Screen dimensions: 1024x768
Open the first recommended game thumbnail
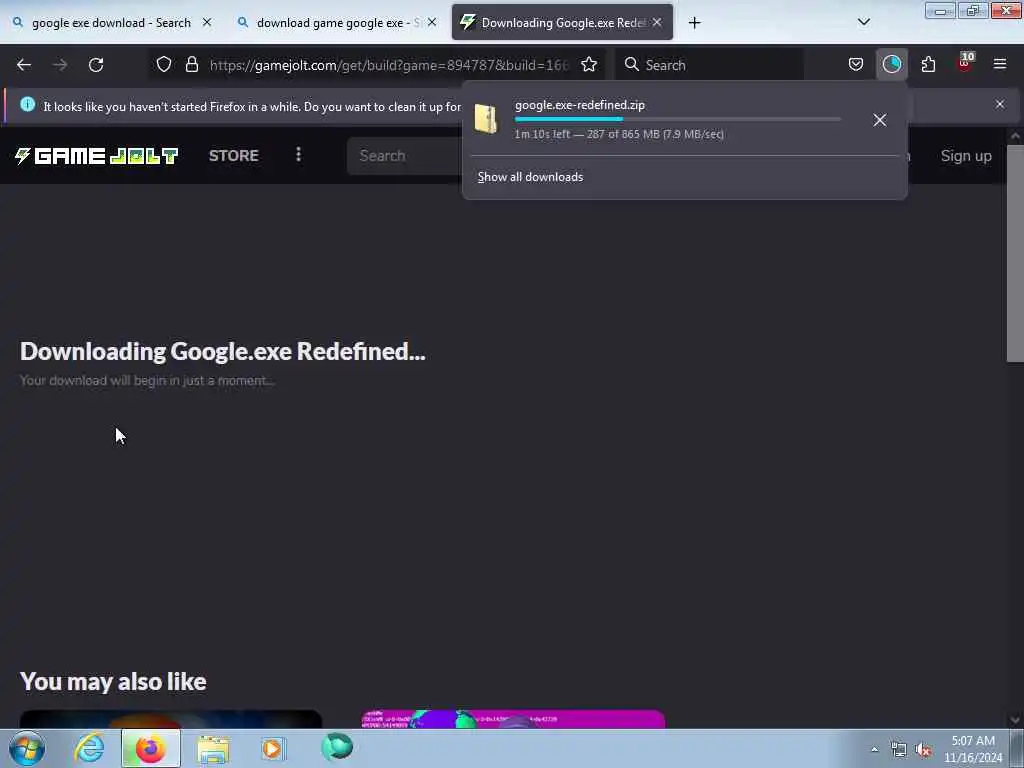170,719
